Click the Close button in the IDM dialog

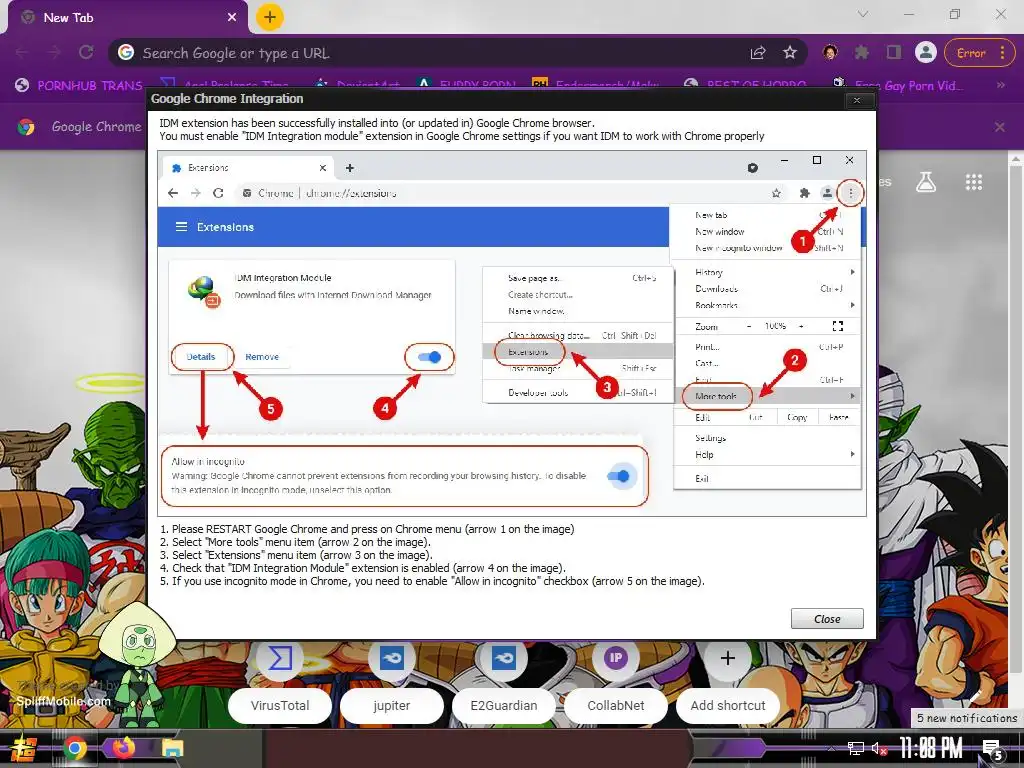pyautogui.click(x=827, y=618)
